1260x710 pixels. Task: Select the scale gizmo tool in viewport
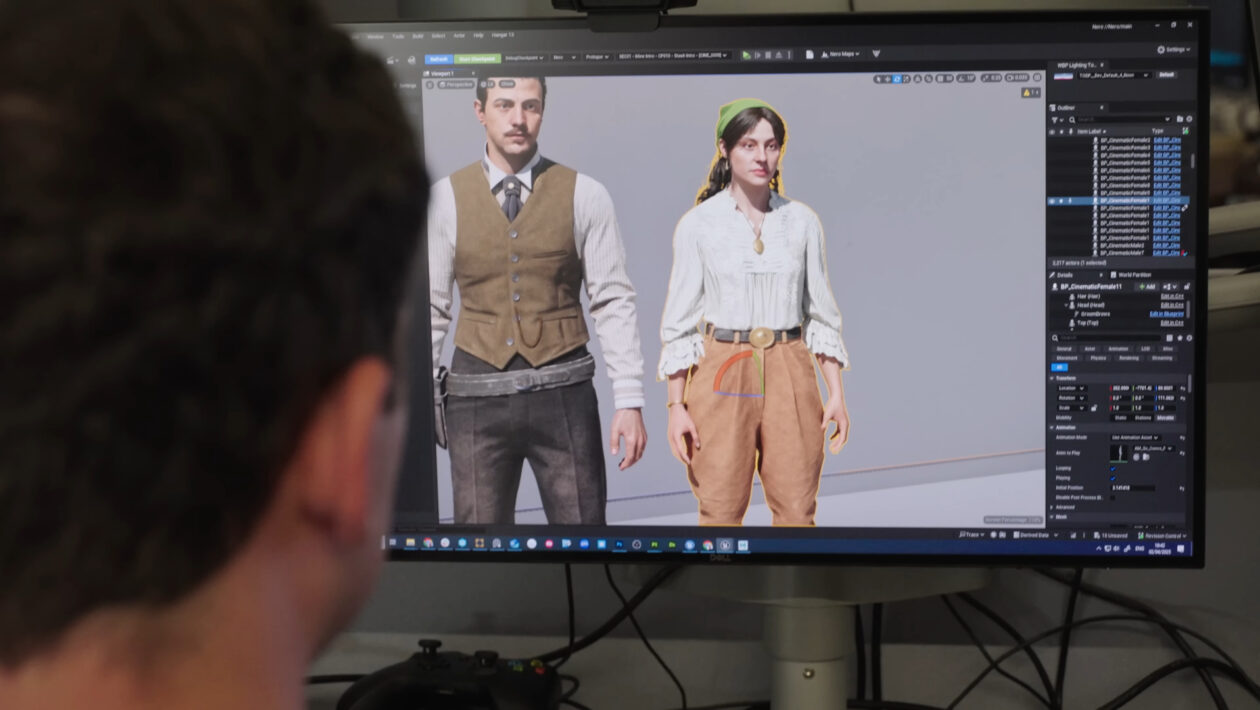(x=906, y=78)
